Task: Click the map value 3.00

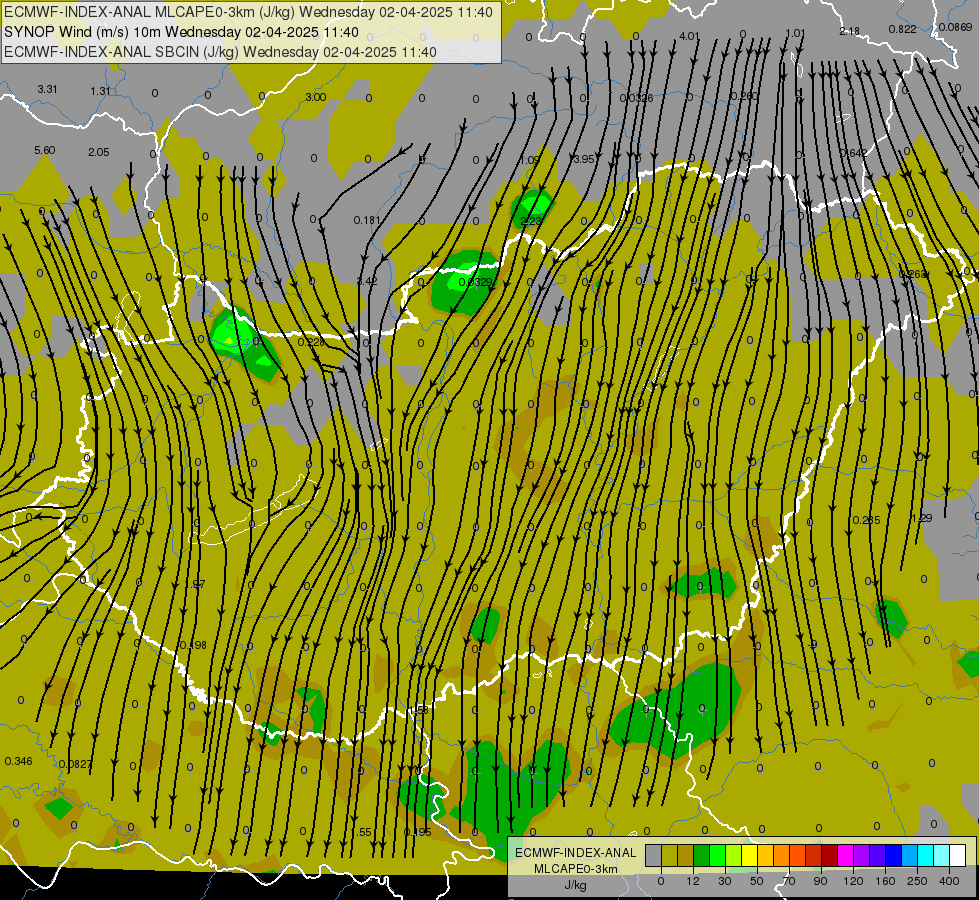Action: coord(316,97)
